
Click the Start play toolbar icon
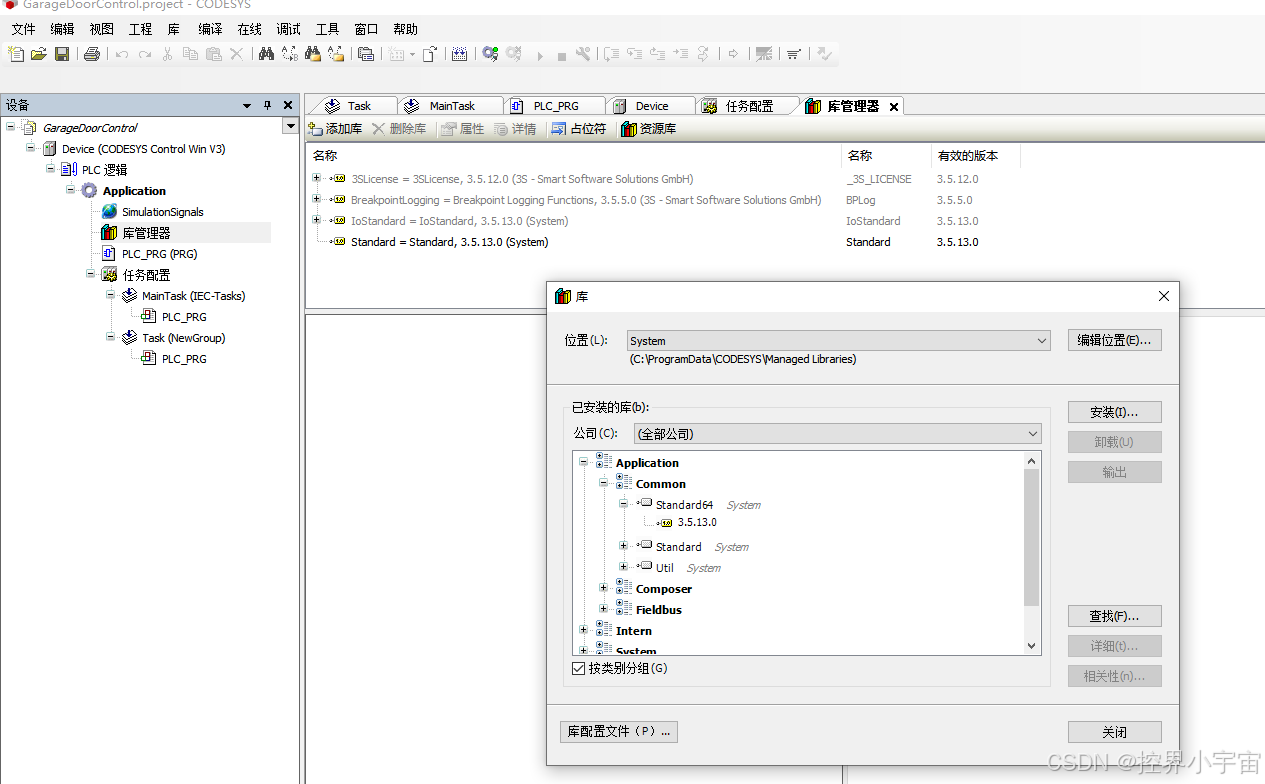point(540,56)
